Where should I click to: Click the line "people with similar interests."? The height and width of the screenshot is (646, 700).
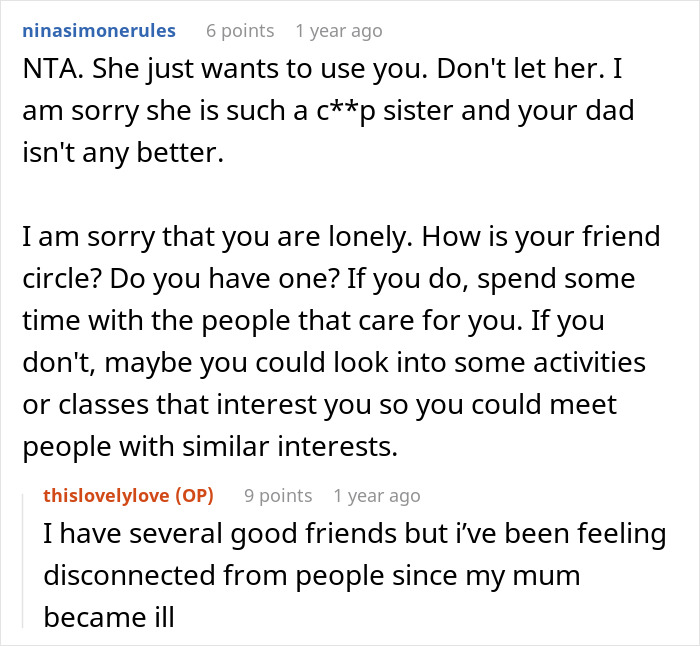pos(210,446)
